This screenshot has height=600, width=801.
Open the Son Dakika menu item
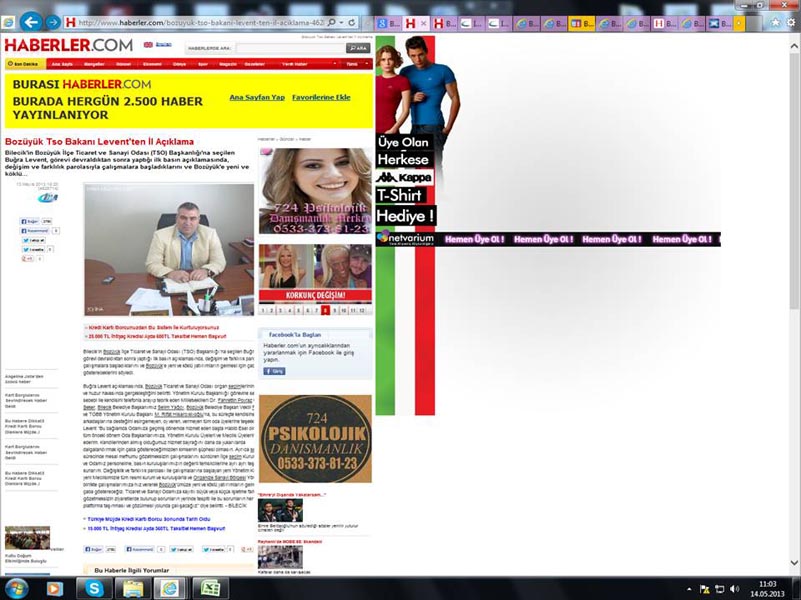click(x=25, y=64)
